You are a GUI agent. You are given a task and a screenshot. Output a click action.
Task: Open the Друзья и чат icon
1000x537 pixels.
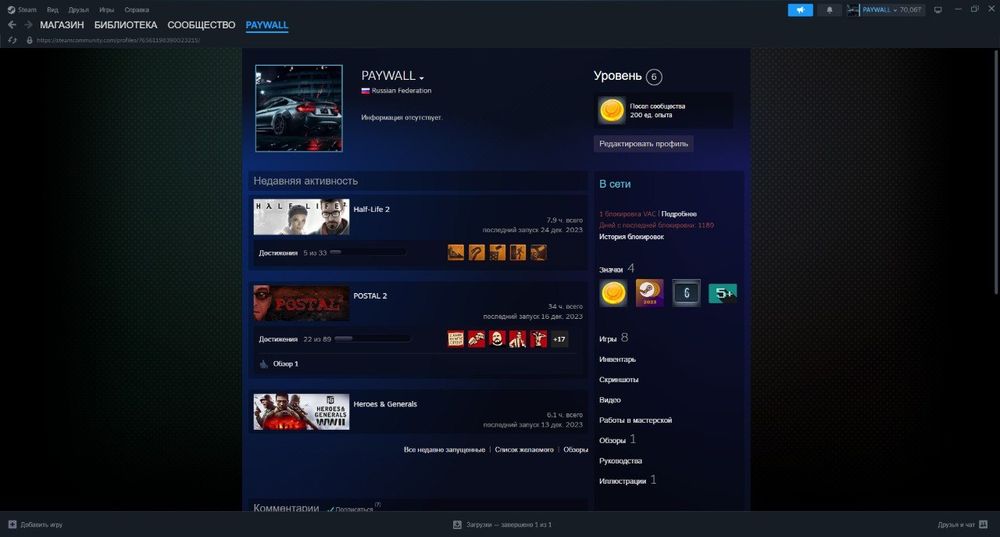tap(983, 524)
